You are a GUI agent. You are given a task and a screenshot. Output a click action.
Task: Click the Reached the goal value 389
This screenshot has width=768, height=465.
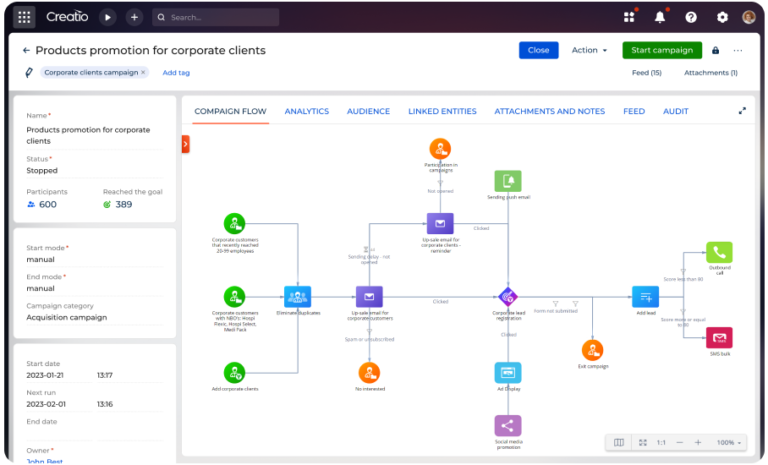pyautogui.click(x=124, y=204)
